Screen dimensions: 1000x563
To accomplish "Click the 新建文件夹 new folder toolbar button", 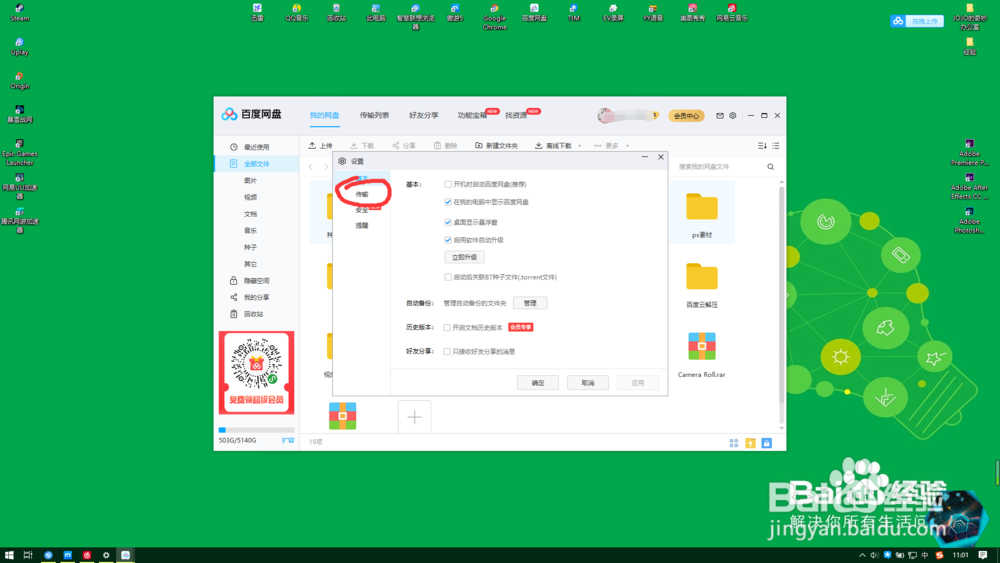I will click(496, 145).
